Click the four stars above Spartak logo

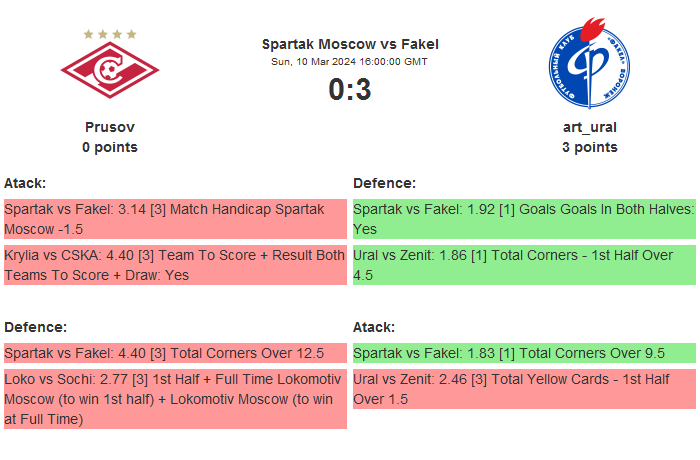tap(110, 34)
